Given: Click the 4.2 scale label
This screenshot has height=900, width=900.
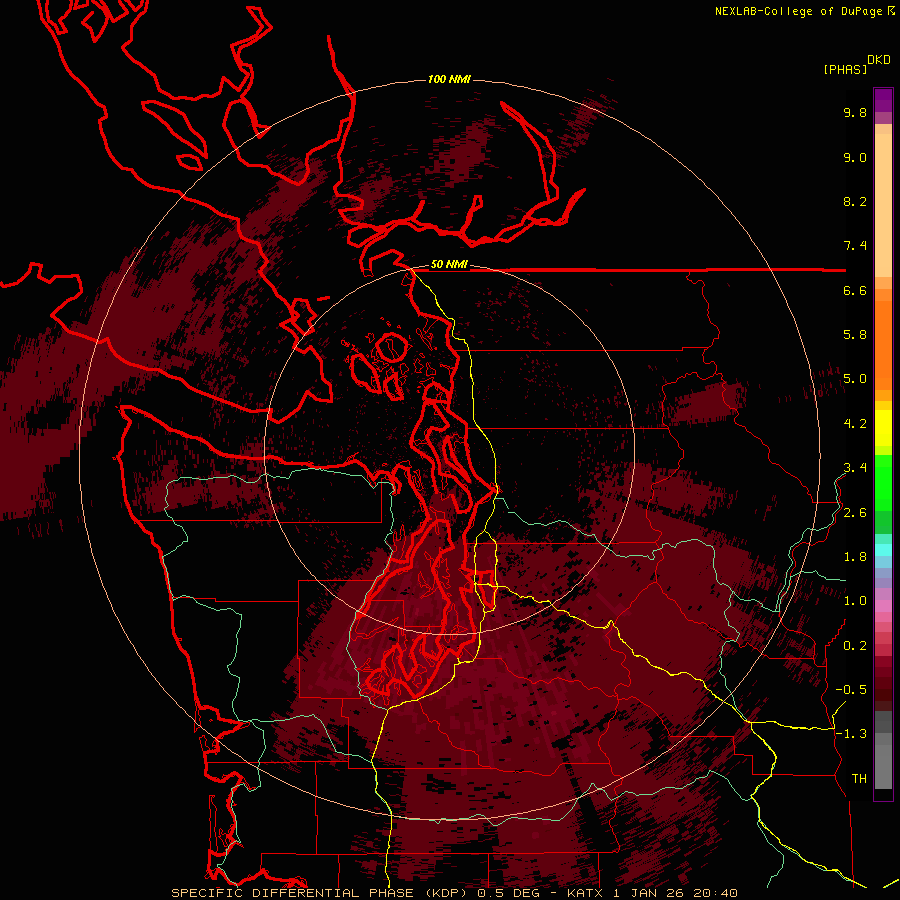Looking at the screenshot, I should tap(855, 424).
